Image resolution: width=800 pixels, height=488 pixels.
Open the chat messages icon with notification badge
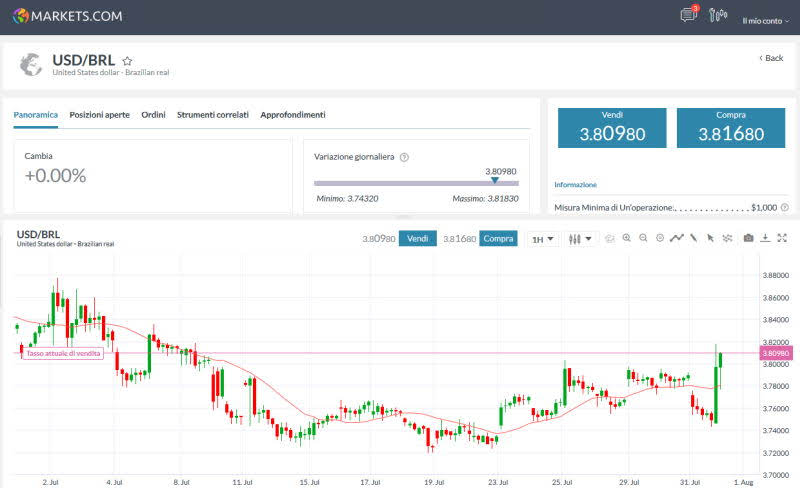click(688, 15)
